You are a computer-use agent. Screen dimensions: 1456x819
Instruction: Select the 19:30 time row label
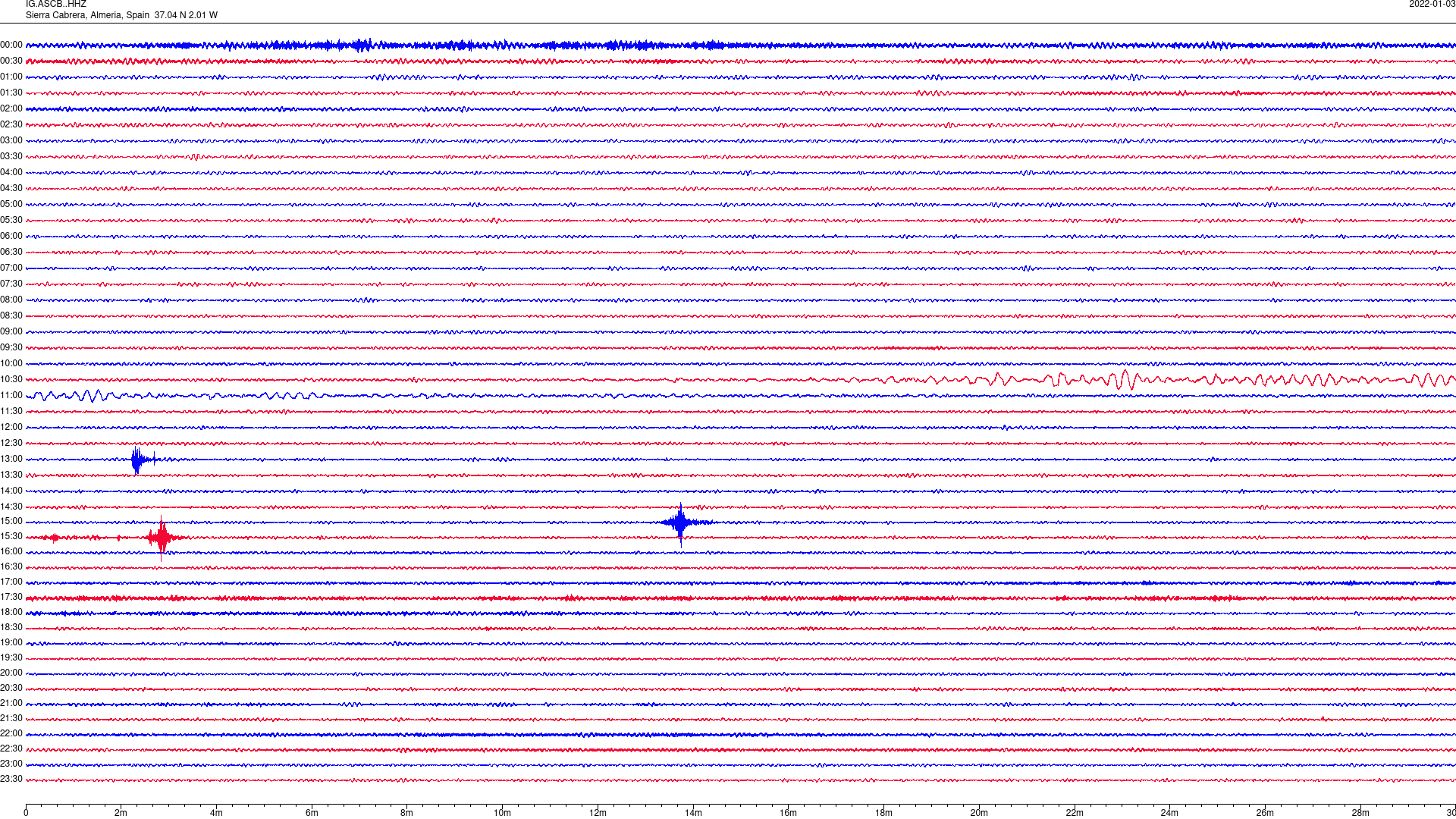point(11,658)
